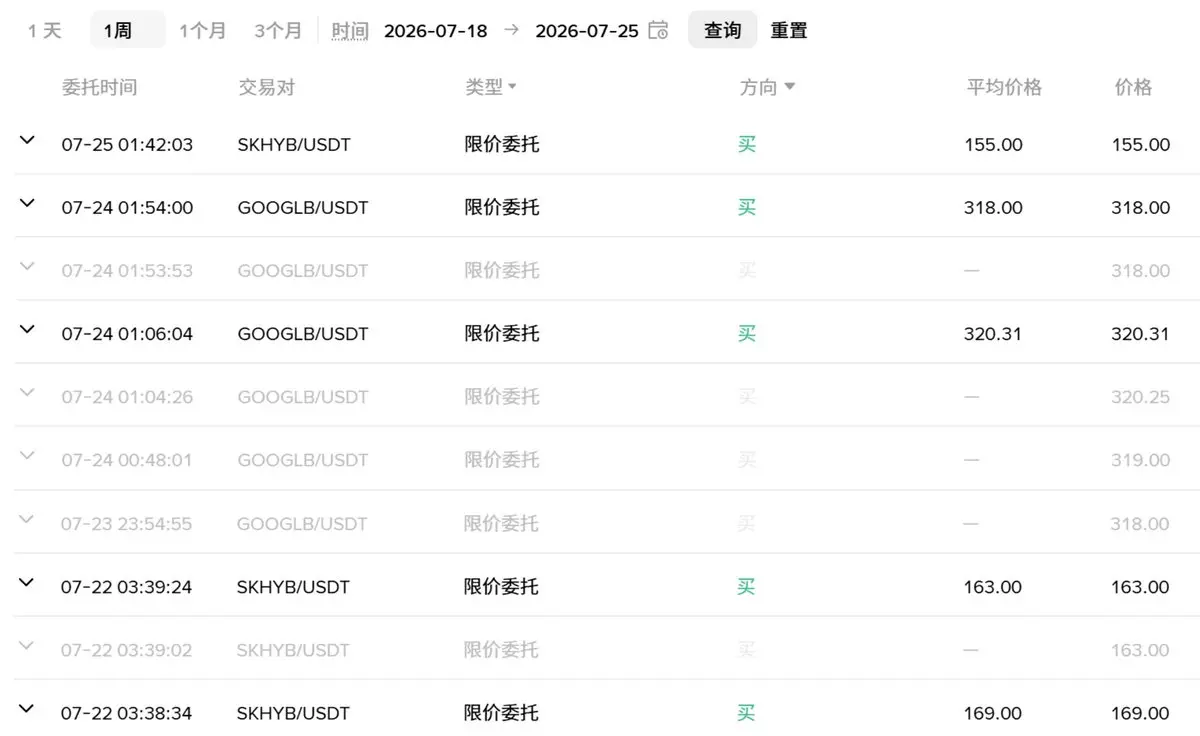Click the 委托时间 column header

pyautogui.click(x=99, y=87)
